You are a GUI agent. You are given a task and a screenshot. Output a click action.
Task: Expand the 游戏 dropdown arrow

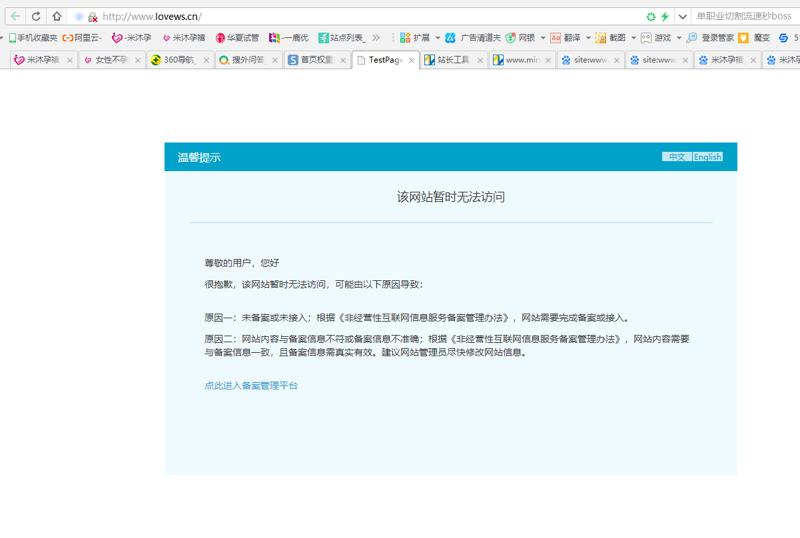(x=679, y=38)
